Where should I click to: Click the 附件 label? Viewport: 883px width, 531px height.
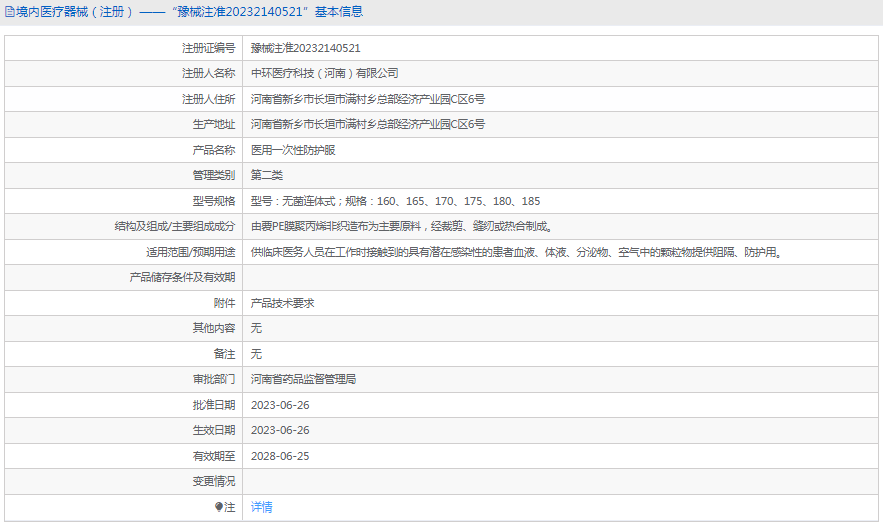(x=224, y=303)
